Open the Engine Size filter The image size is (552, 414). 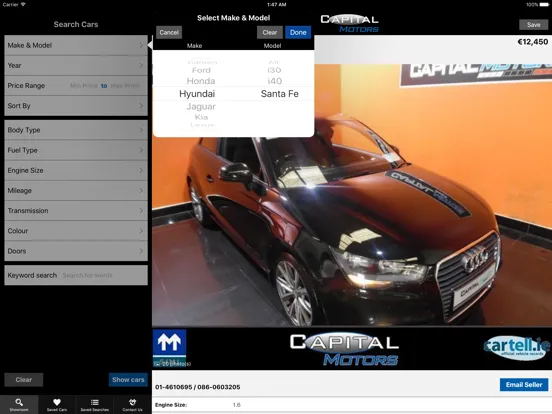click(x=76, y=170)
